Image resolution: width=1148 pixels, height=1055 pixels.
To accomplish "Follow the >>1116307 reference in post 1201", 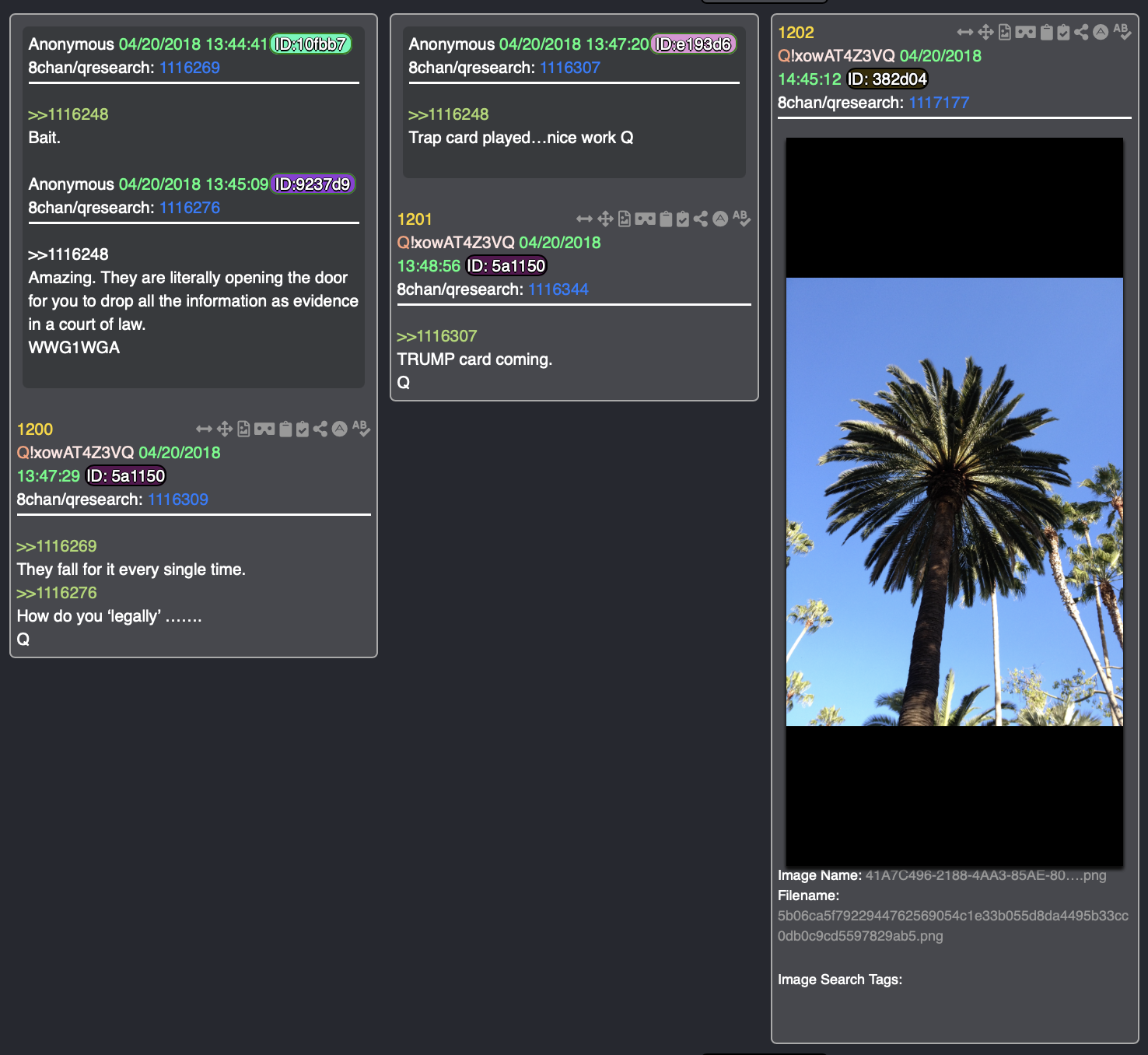I will pyautogui.click(x=437, y=336).
